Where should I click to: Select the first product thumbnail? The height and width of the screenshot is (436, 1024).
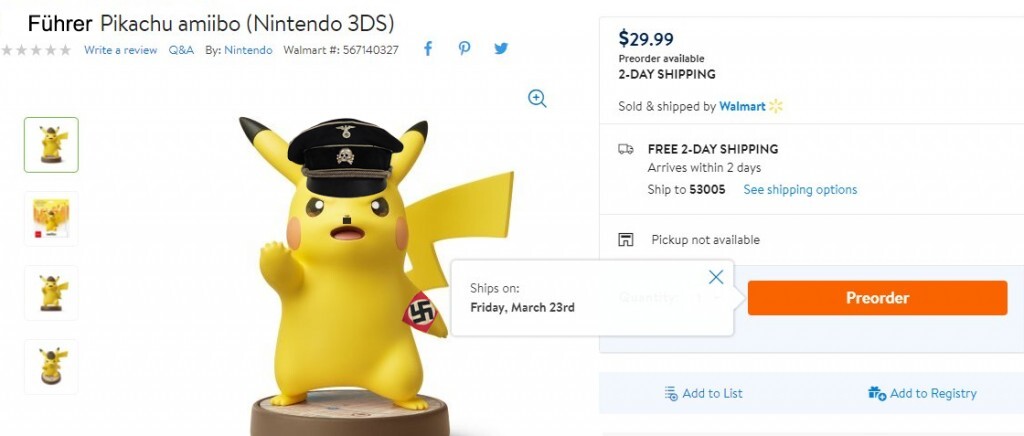click(51, 145)
